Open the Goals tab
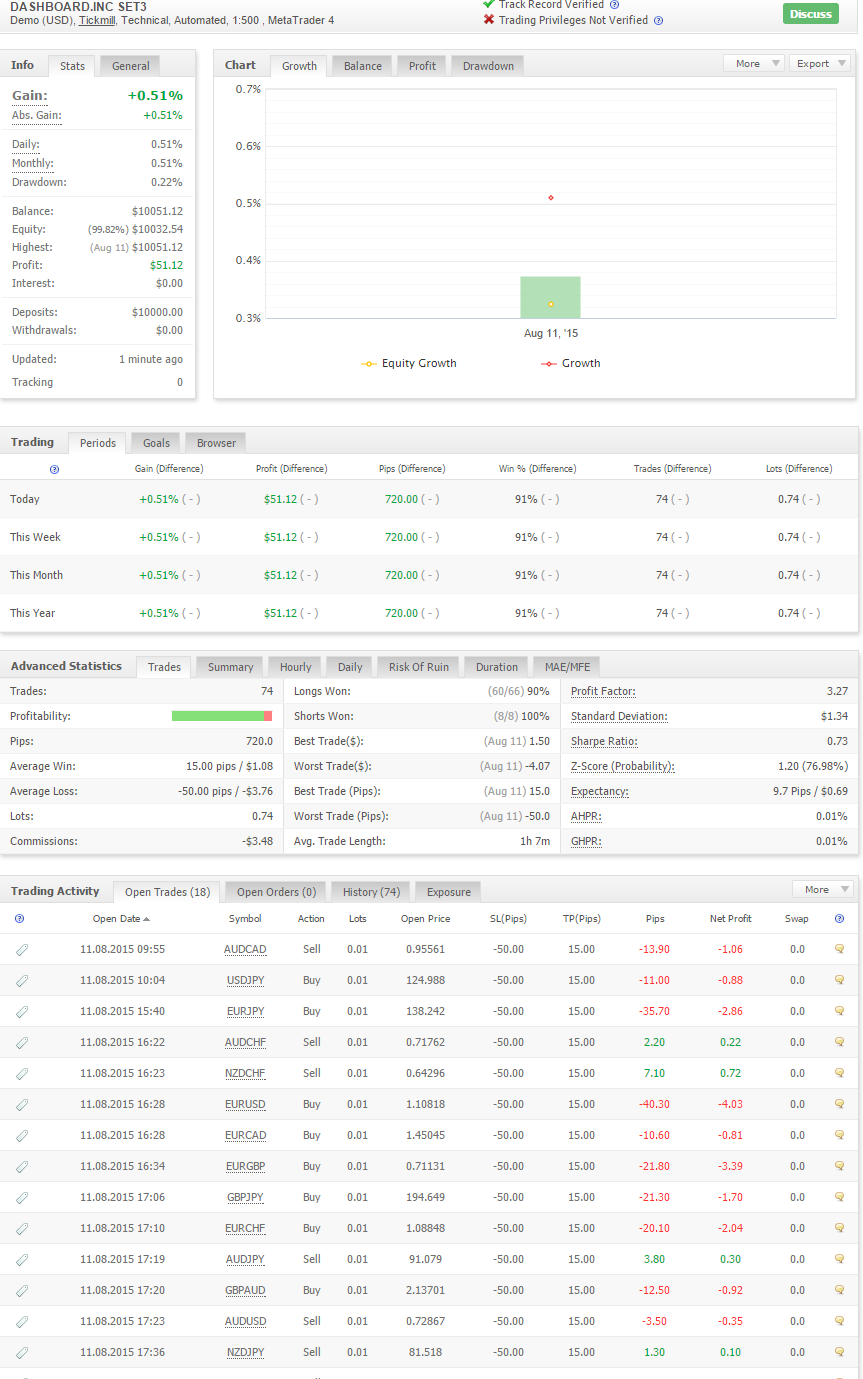The image size is (863, 1379). coord(156,443)
